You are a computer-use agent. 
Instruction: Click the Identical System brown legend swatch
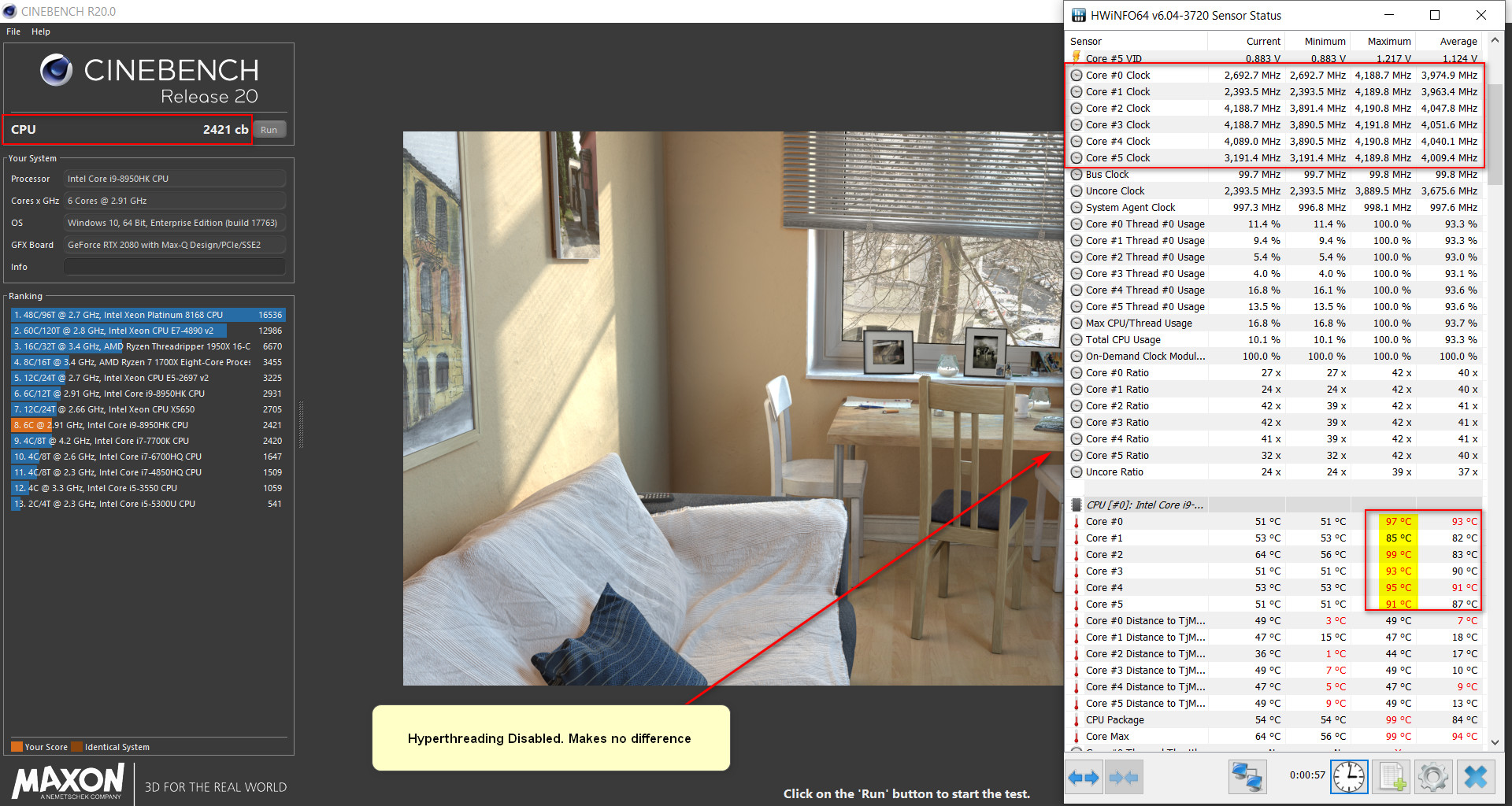point(76,747)
